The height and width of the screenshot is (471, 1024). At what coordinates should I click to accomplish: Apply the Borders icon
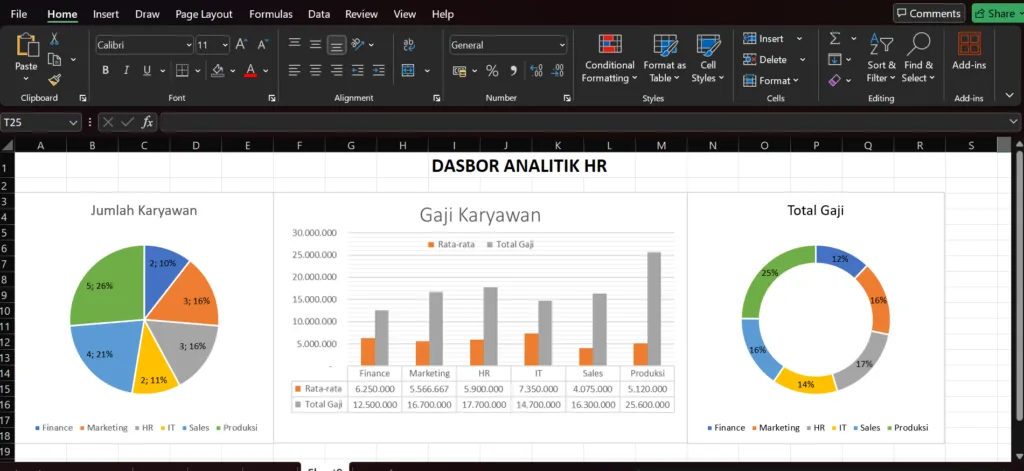182,71
